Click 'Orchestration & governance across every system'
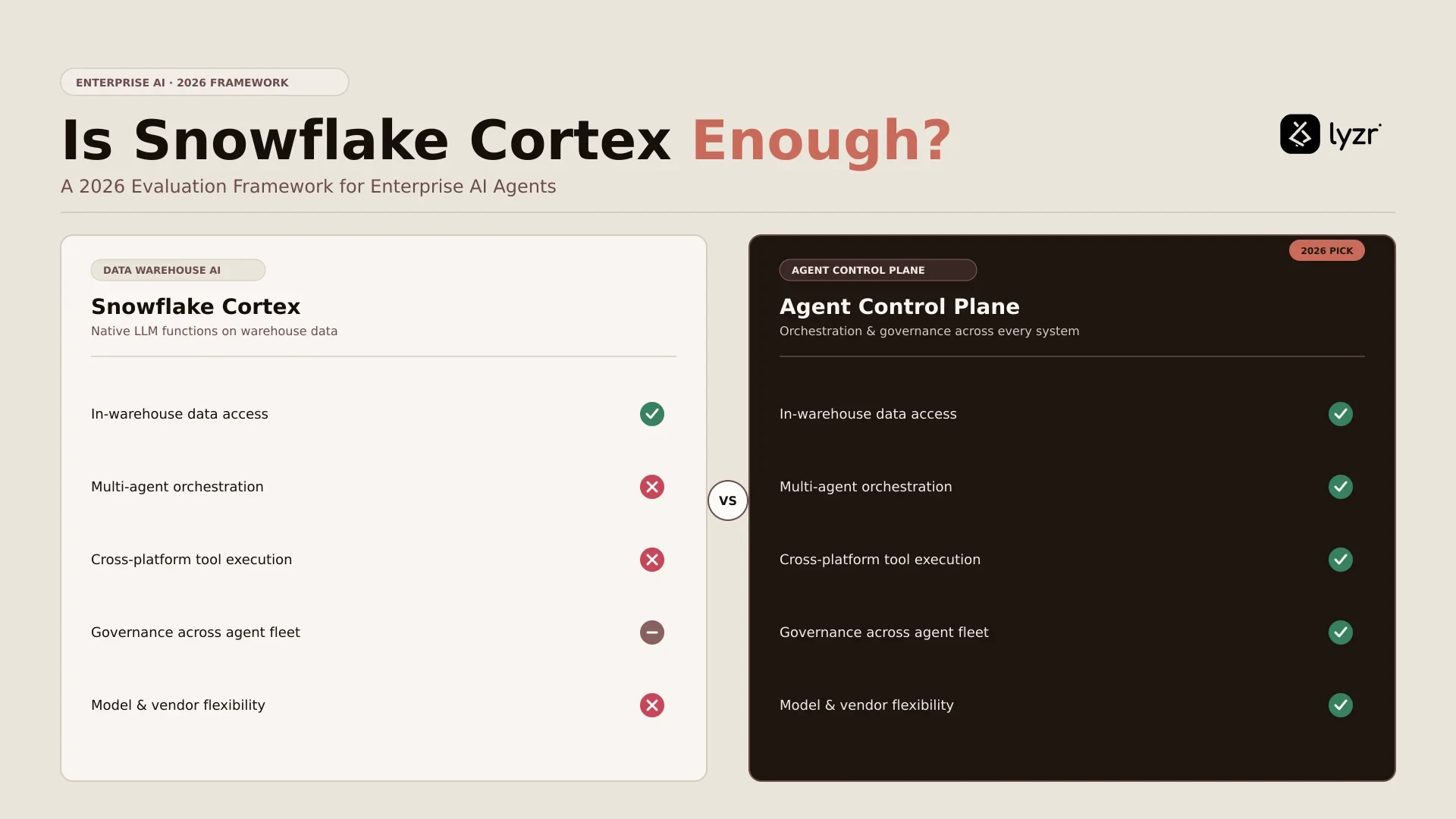The height and width of the screenshot is (819, 1456). point(930,331)
